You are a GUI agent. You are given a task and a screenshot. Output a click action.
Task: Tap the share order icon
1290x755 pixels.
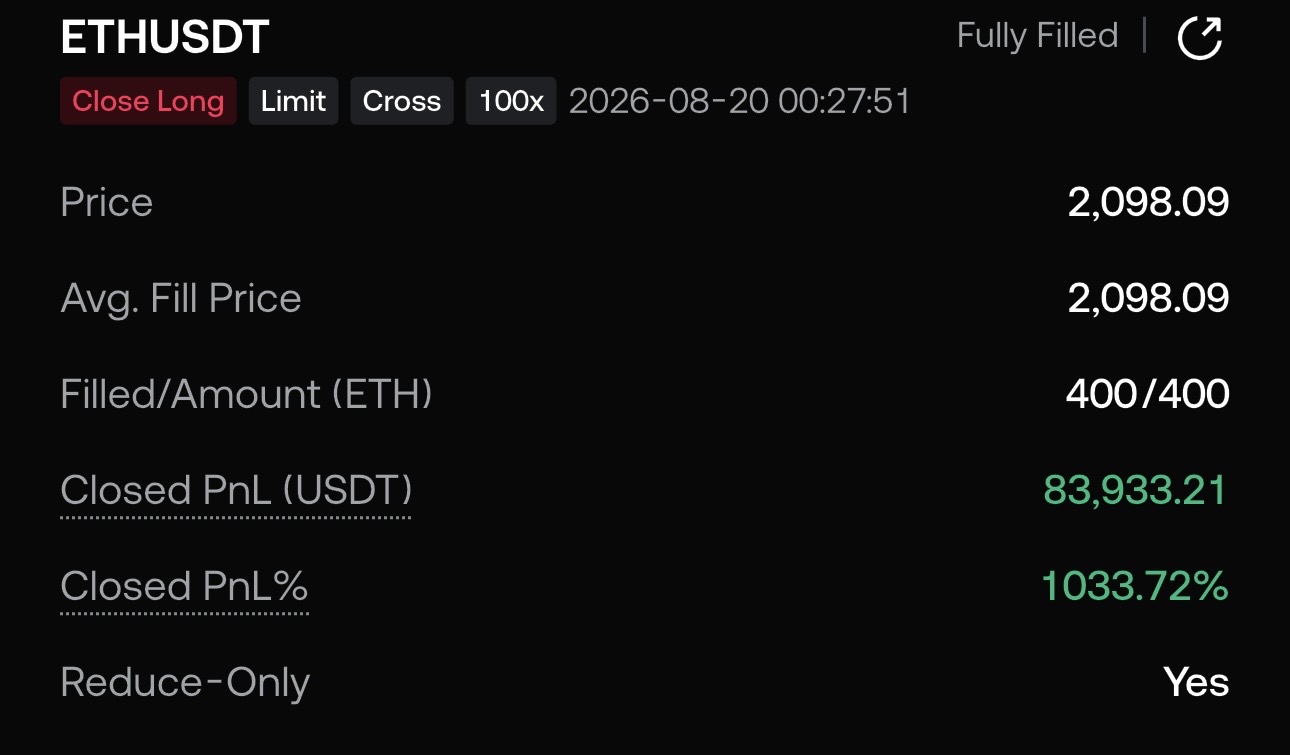point(1200,38)
